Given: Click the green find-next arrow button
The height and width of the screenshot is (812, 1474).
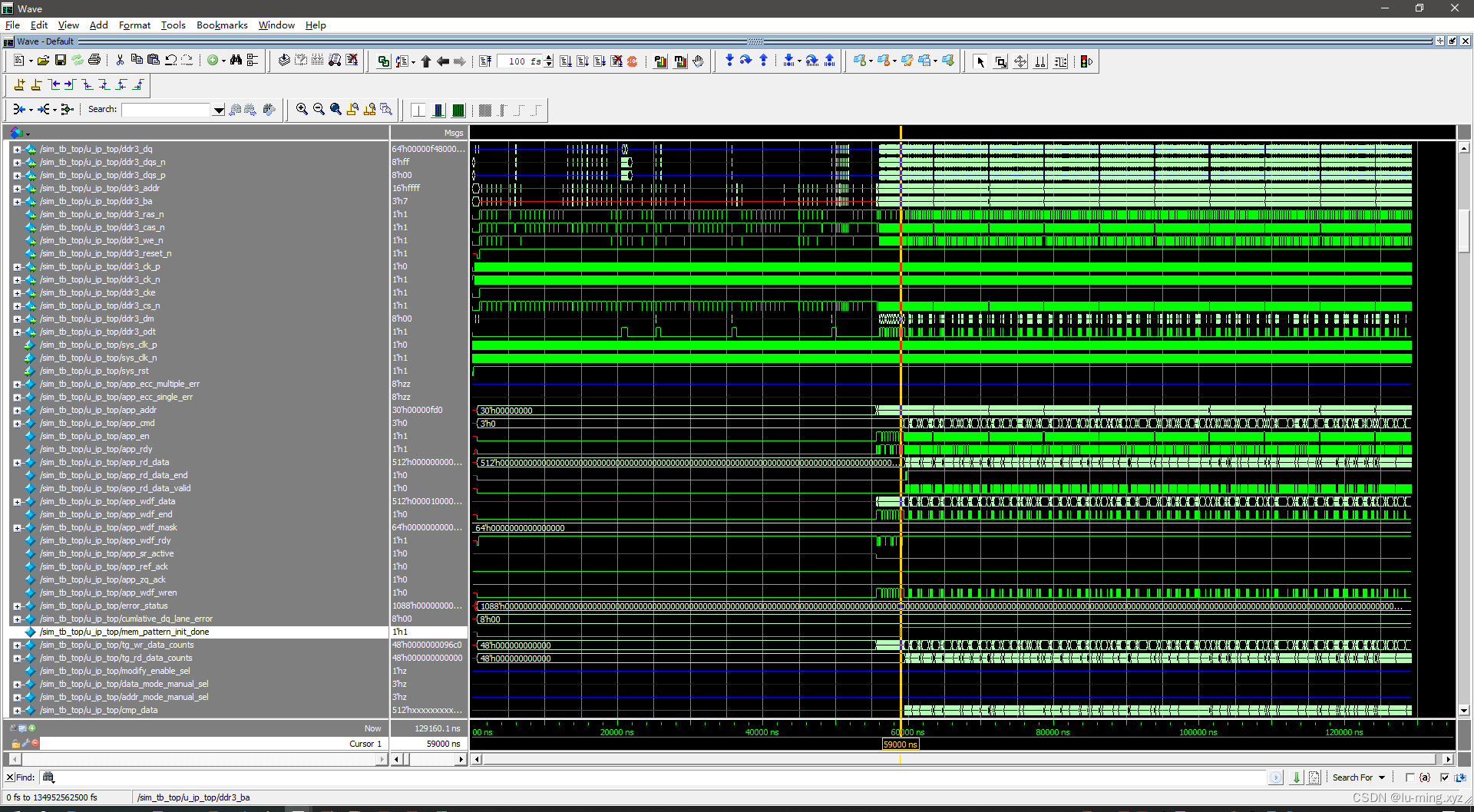Looking at the screenshot, I should 1295,777.
